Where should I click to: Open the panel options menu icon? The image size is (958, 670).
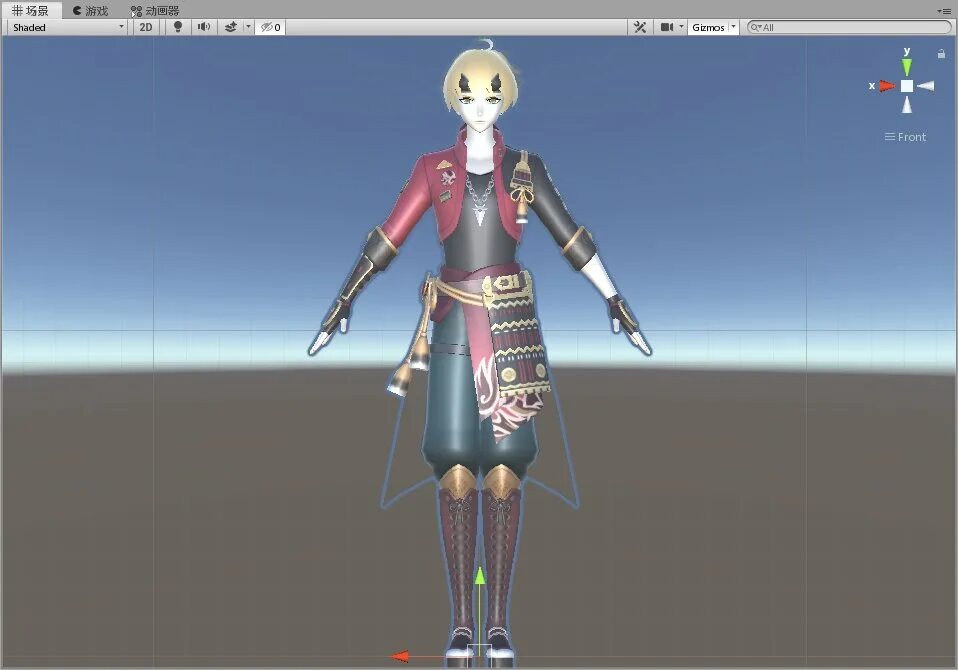(944, 11)
